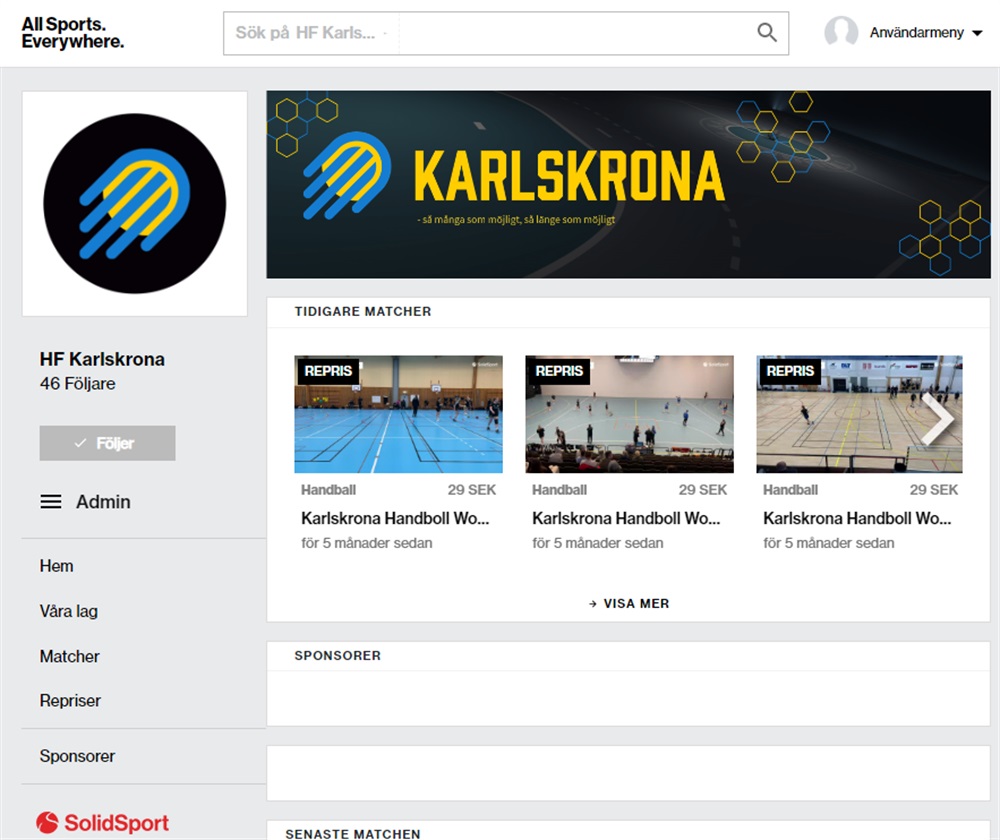The height and width of the screenshot is (840, 1000).
Task: Click 29 SEK price on third match
Action: 933,490
